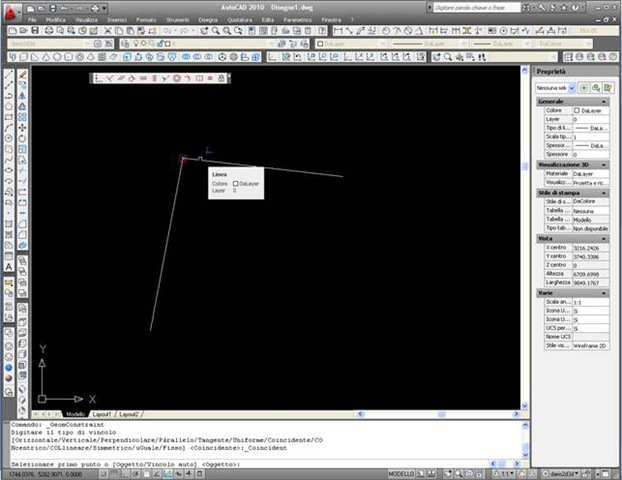Click the Undo arrow in the quick access toolbar
This screenshot has height=480, width=622.
coord(64,8)
